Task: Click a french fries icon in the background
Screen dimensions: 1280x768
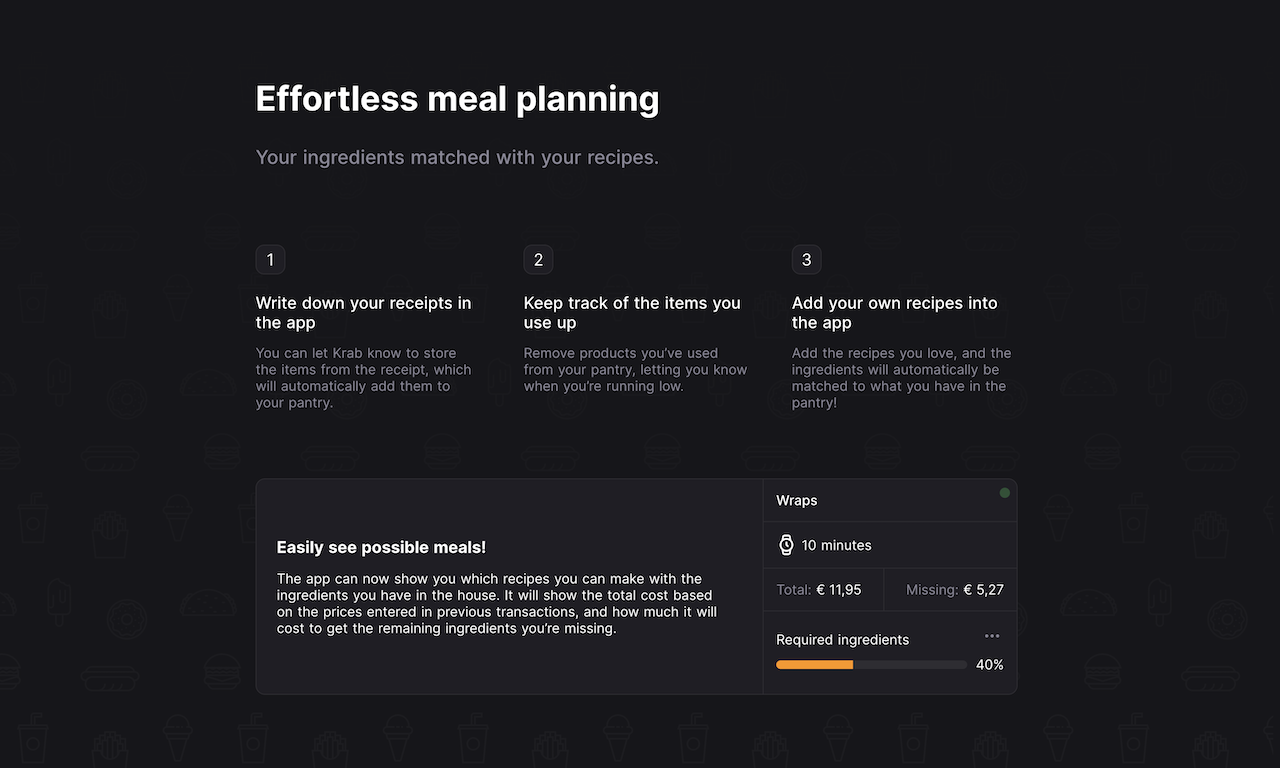Action: pos(110,533)
